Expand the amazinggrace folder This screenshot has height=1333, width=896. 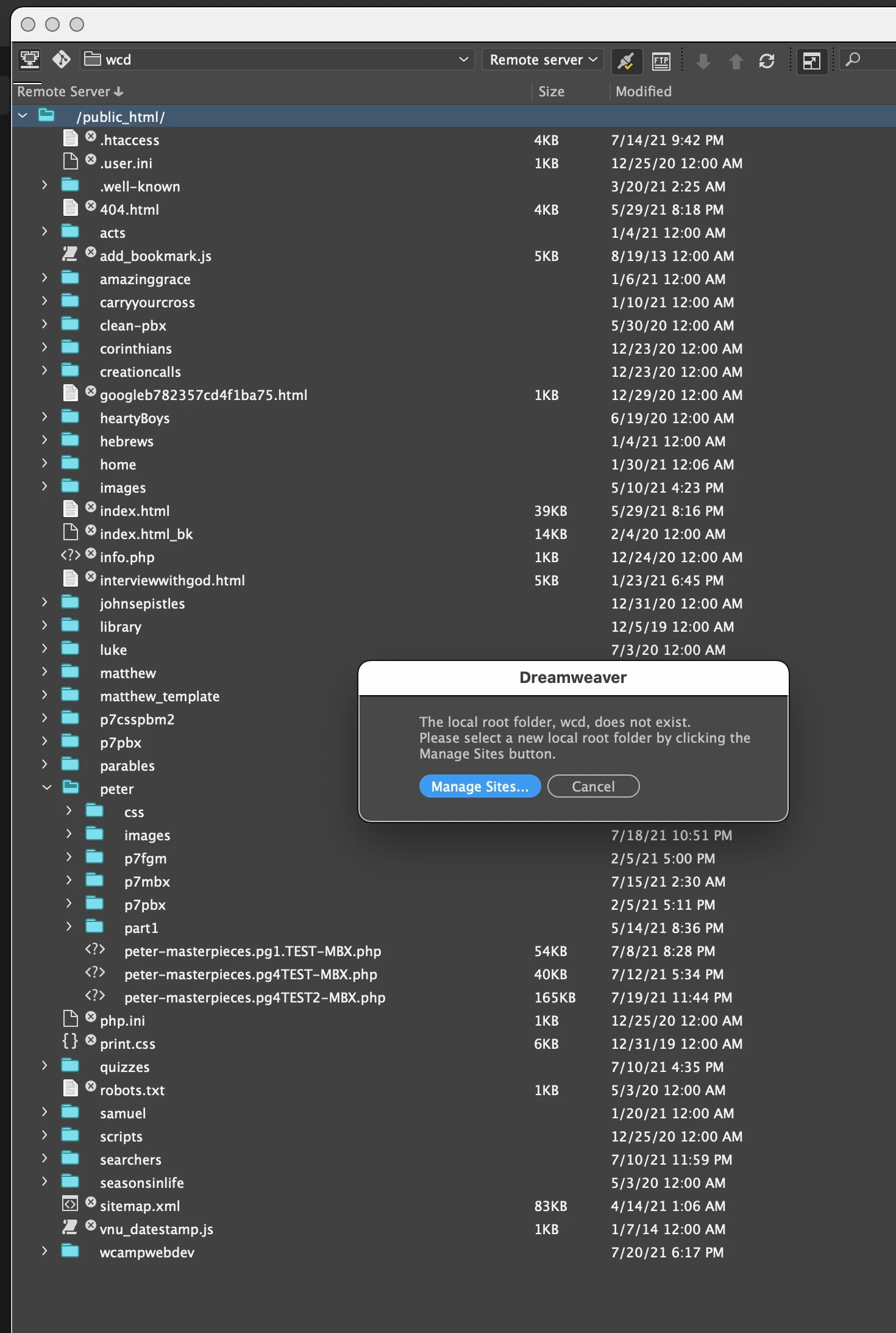click(44, 277)
